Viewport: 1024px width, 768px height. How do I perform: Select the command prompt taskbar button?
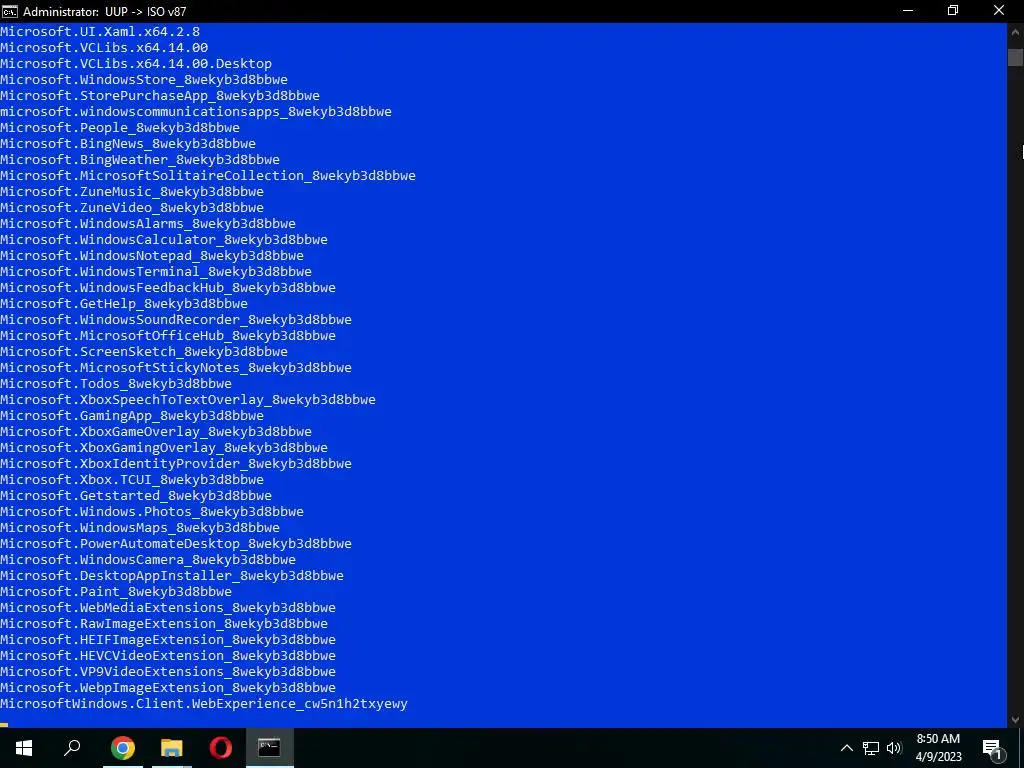pos(269,748)
